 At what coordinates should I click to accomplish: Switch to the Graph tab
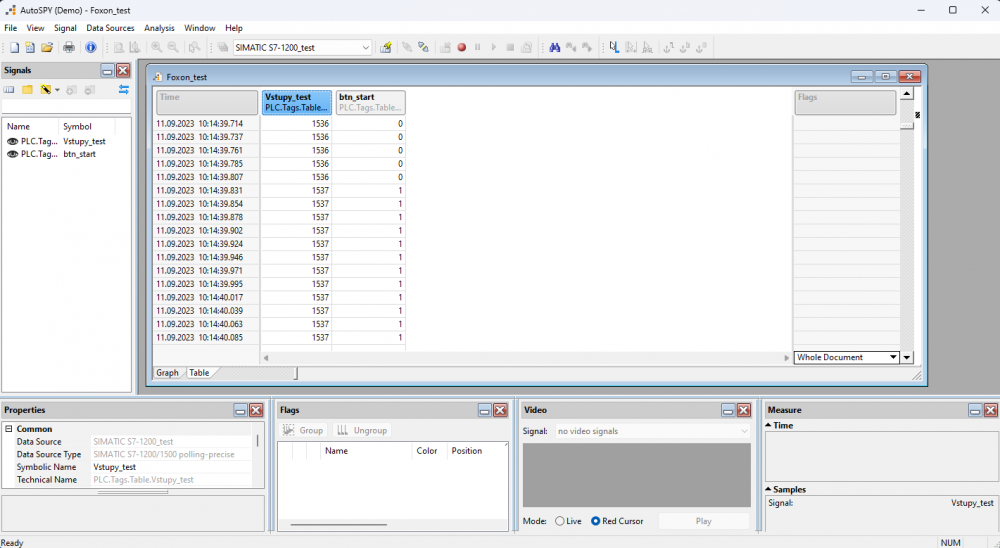pos(168,373)
